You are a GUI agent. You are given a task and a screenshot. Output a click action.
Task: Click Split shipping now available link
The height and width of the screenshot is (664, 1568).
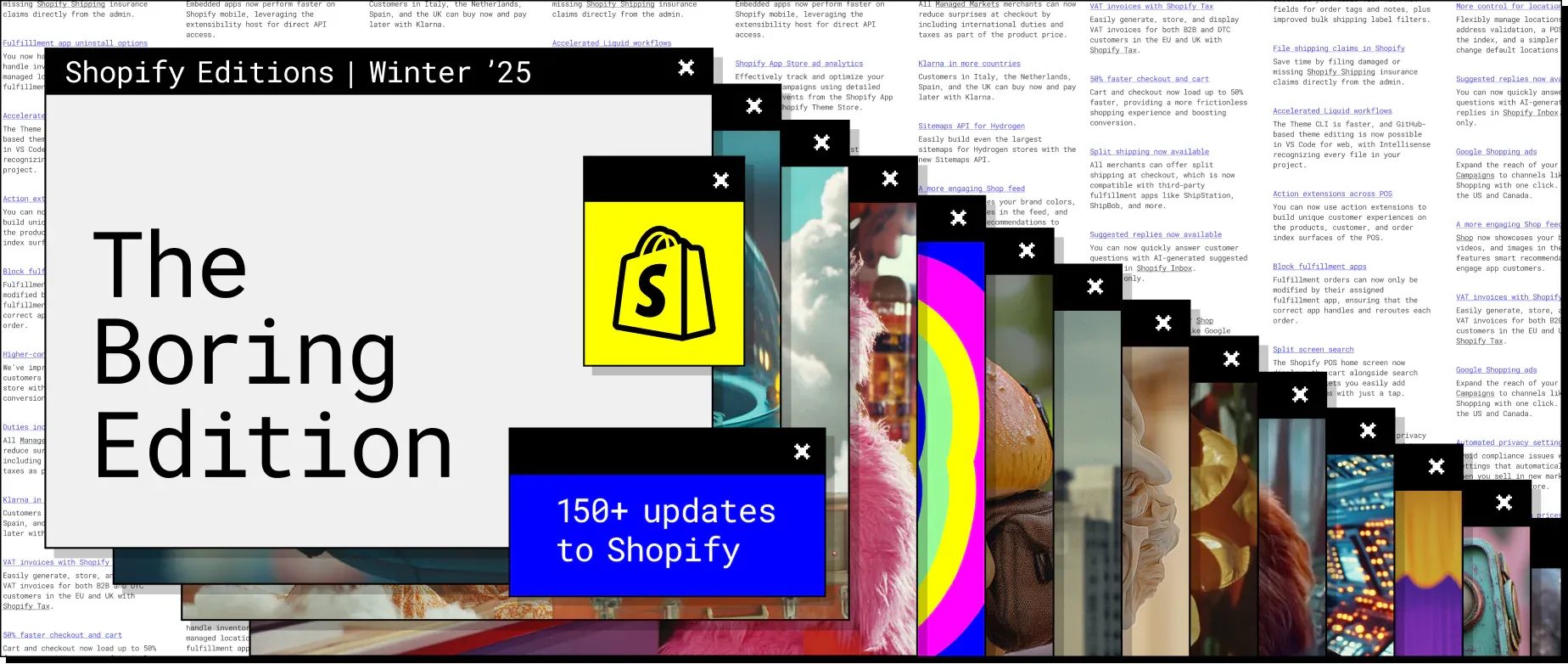(1149, 152)
